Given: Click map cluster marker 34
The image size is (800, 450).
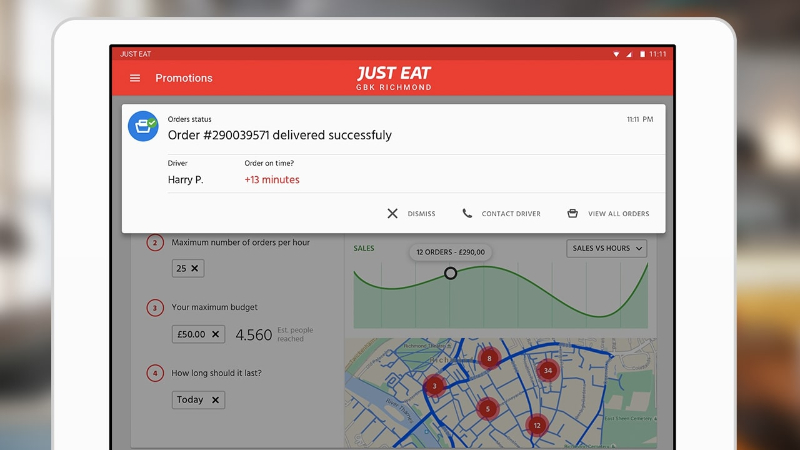Looking at the screenshot, I should tap(547, 370).
